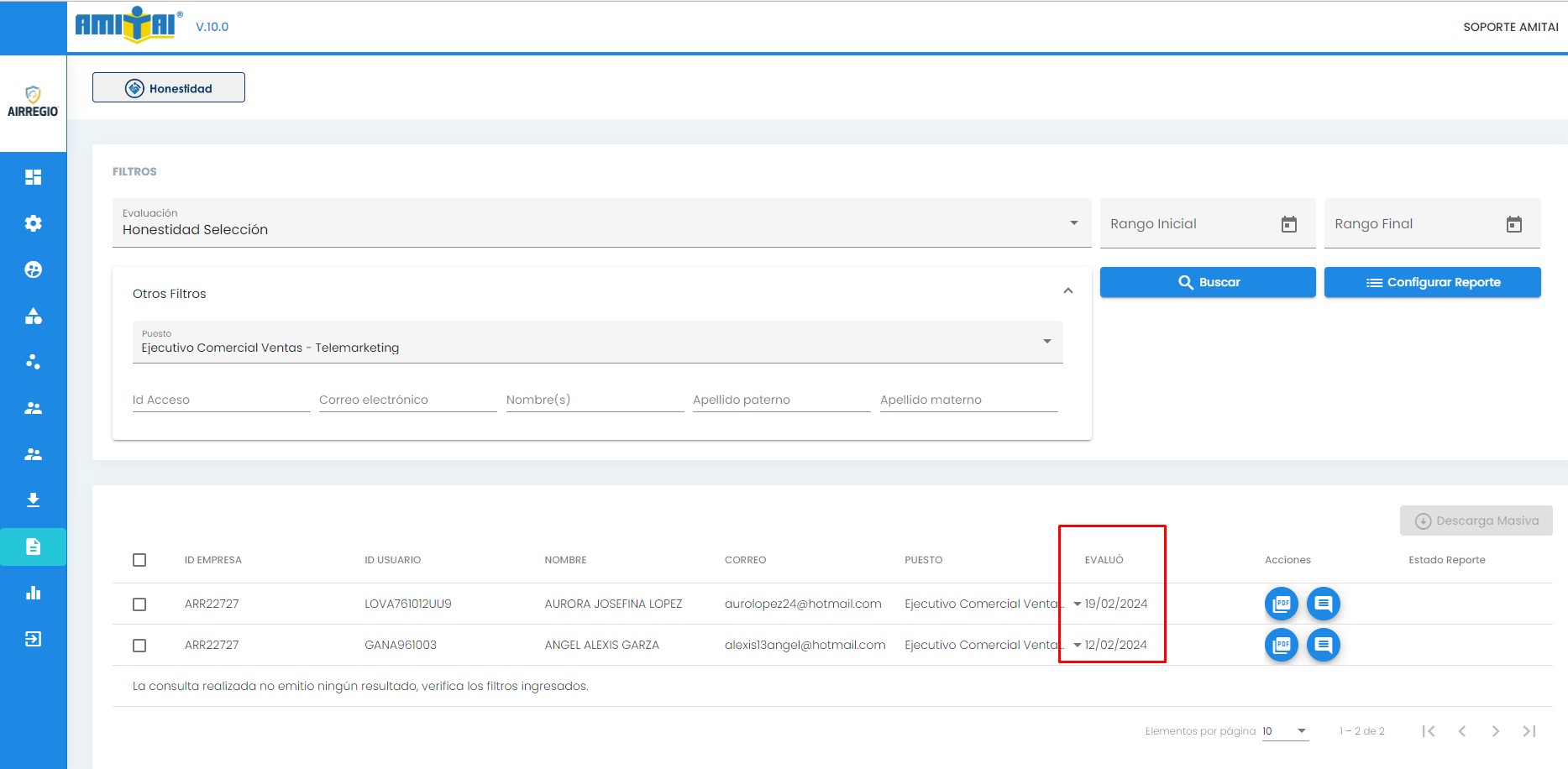The image size is (1568, 769).
Task: Collapse the Otros Filtros panel
Action: pos(1067,291)
